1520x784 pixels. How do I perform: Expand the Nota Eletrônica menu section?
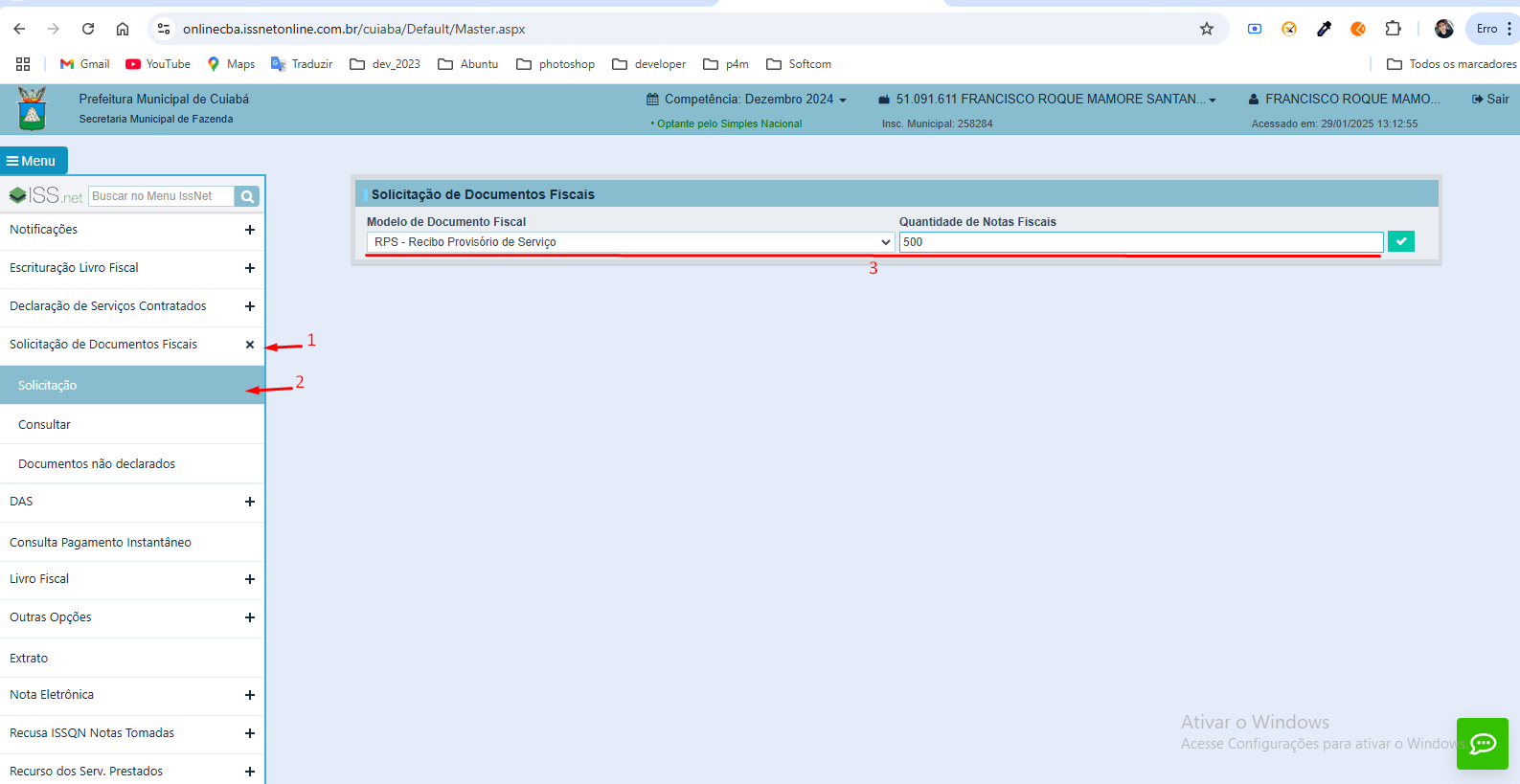pos(132,695)
